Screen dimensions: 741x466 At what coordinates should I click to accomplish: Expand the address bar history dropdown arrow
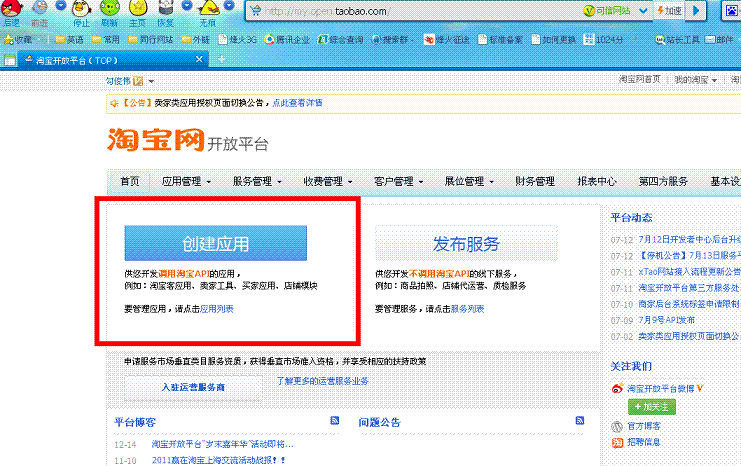tap(643, 11)
